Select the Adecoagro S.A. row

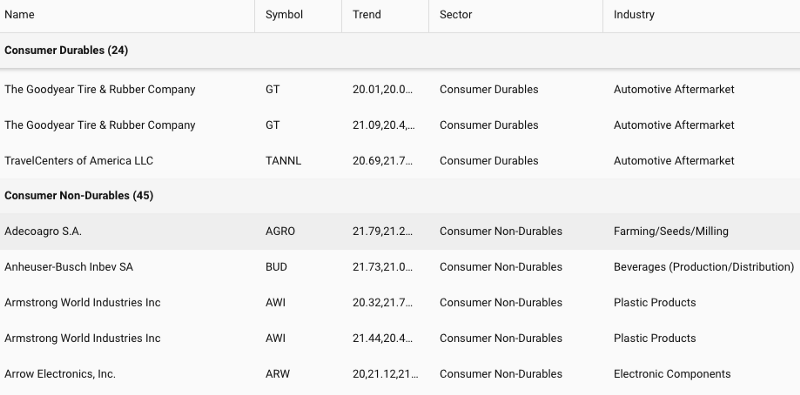tap(400, 231)
